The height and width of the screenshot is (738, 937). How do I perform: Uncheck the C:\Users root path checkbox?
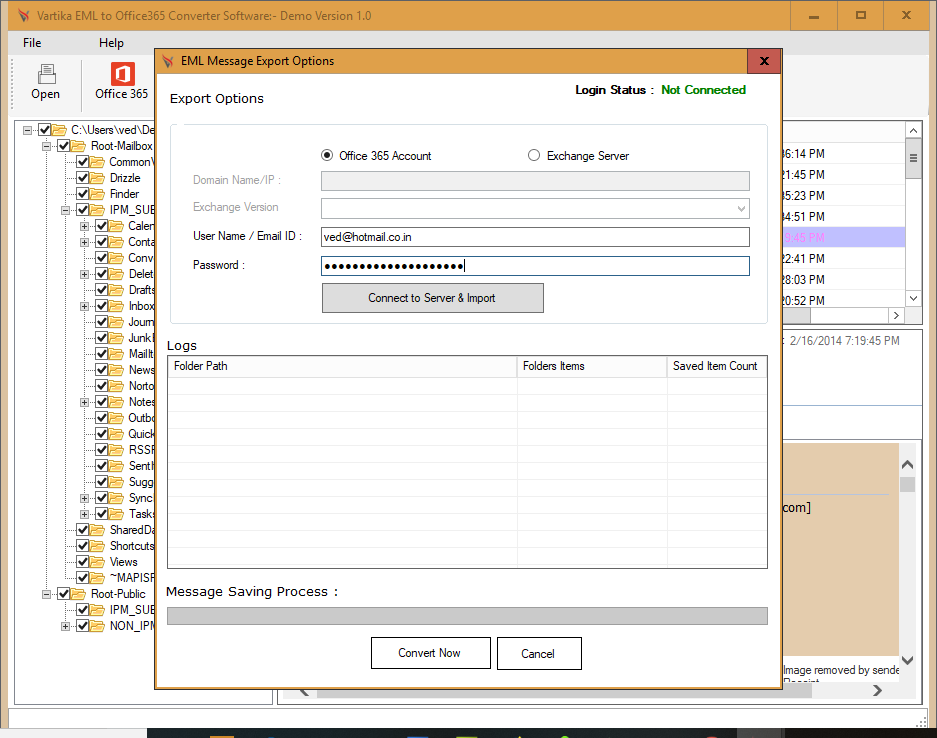(x=44, y=130)
